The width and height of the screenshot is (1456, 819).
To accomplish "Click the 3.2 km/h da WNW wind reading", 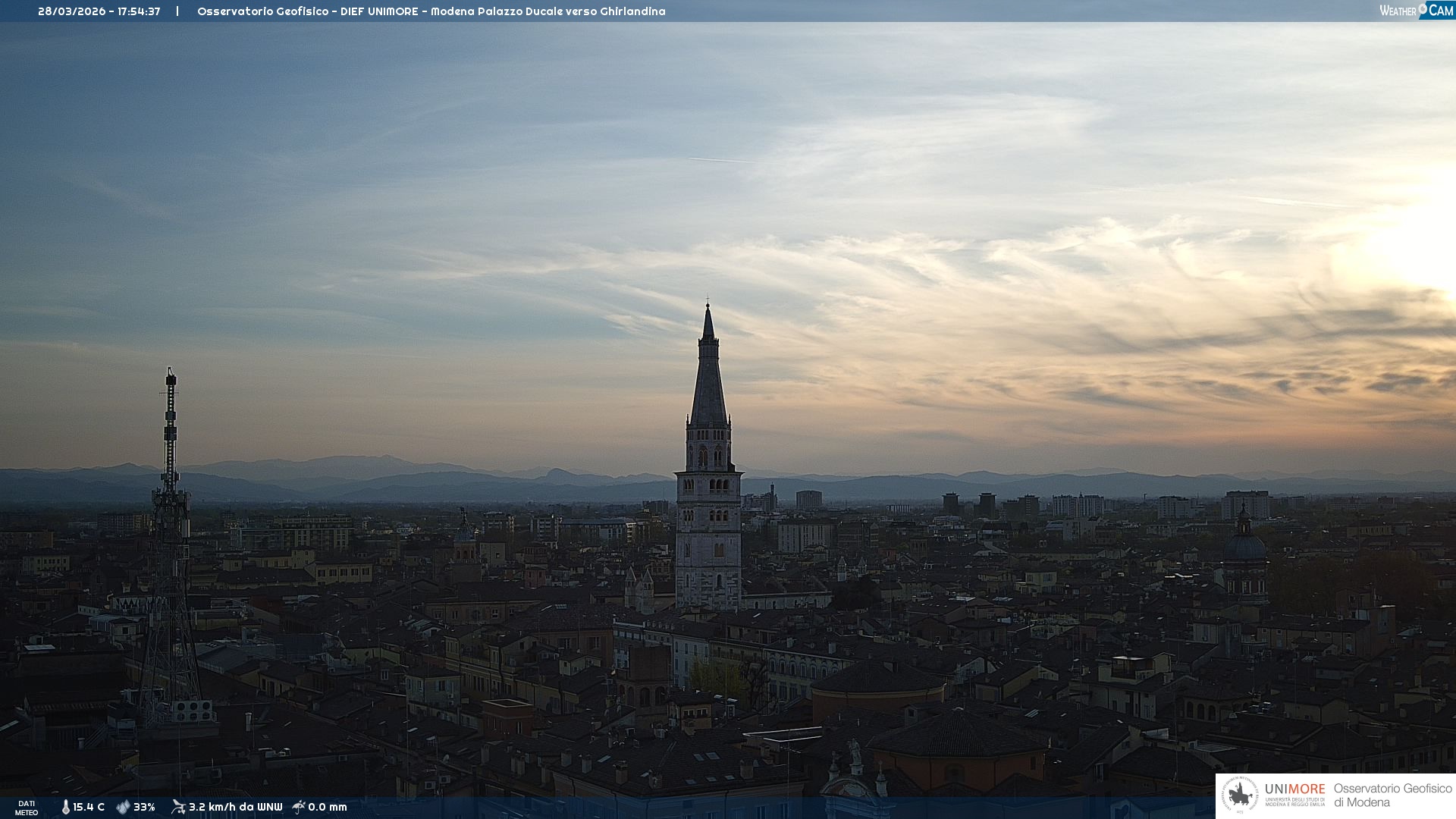I will click(235, 808).
